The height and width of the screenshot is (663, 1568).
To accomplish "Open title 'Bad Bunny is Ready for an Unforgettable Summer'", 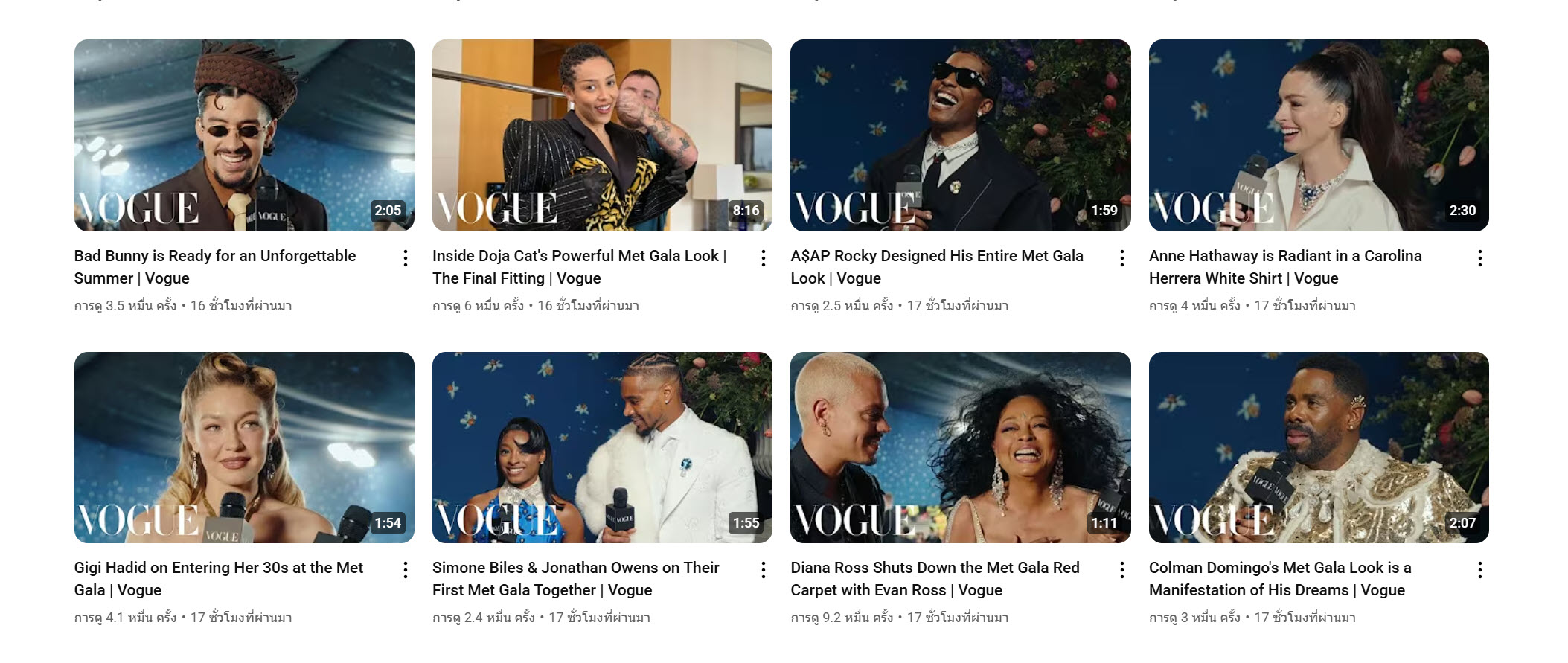I will tap(215, 266).
